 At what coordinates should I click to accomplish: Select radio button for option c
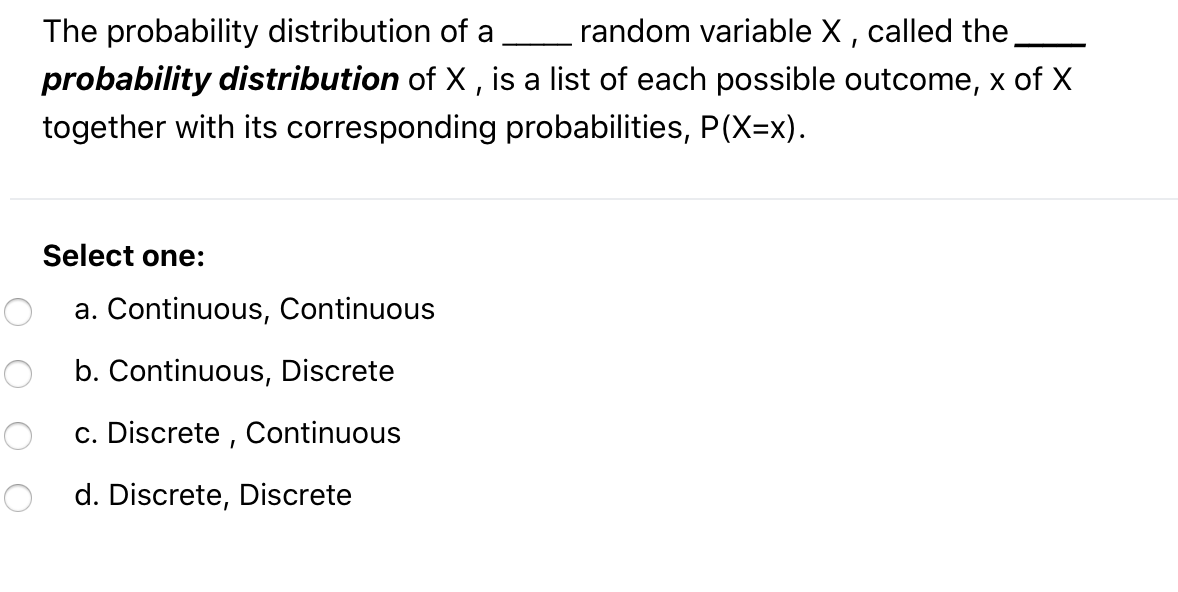point(18,434)
